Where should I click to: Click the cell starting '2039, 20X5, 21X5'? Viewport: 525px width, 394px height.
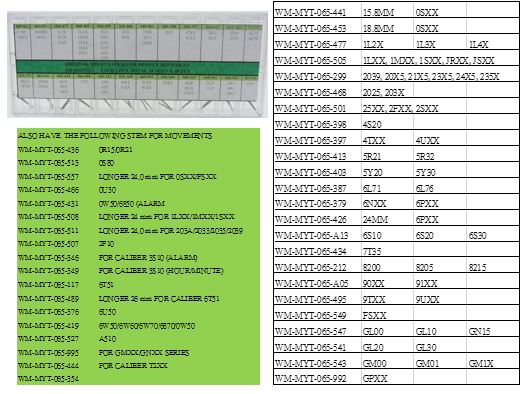(440, 73)
